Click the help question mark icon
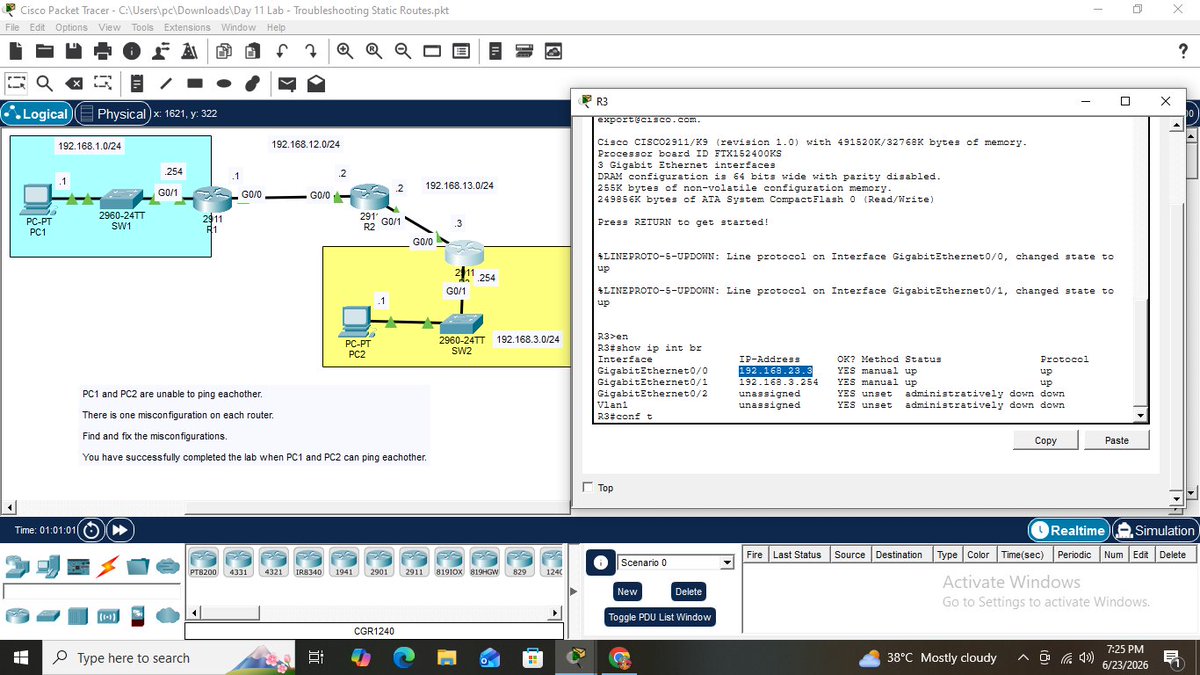The image size is (1200, 675). [1183, 51]
